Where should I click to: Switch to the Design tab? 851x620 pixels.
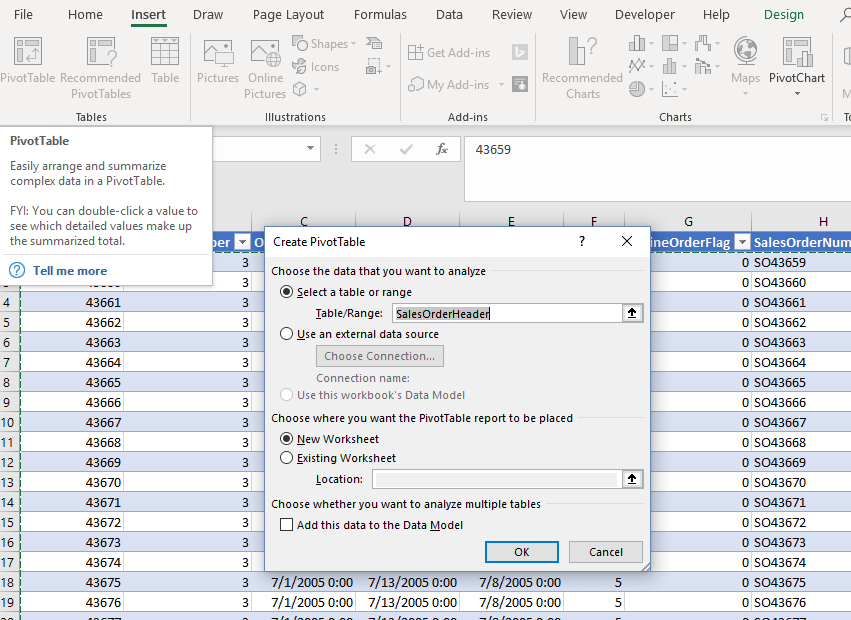click(784, 15)
